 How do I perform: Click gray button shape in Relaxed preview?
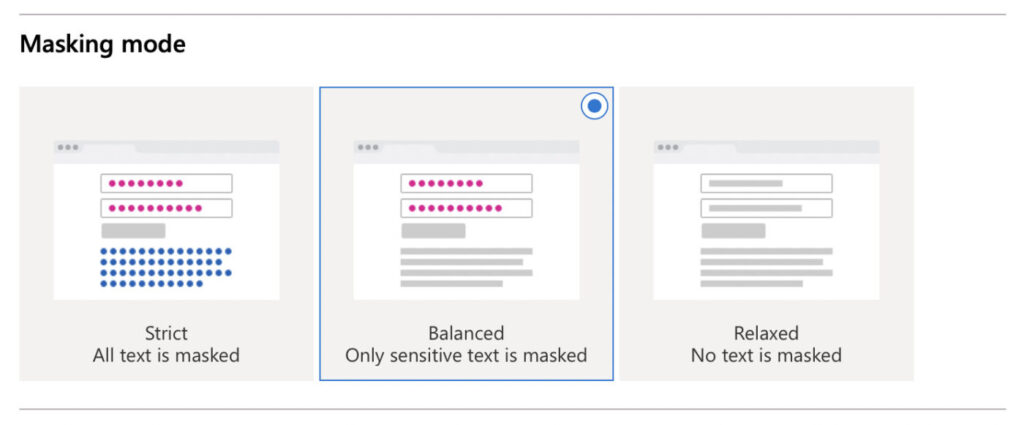733,231
